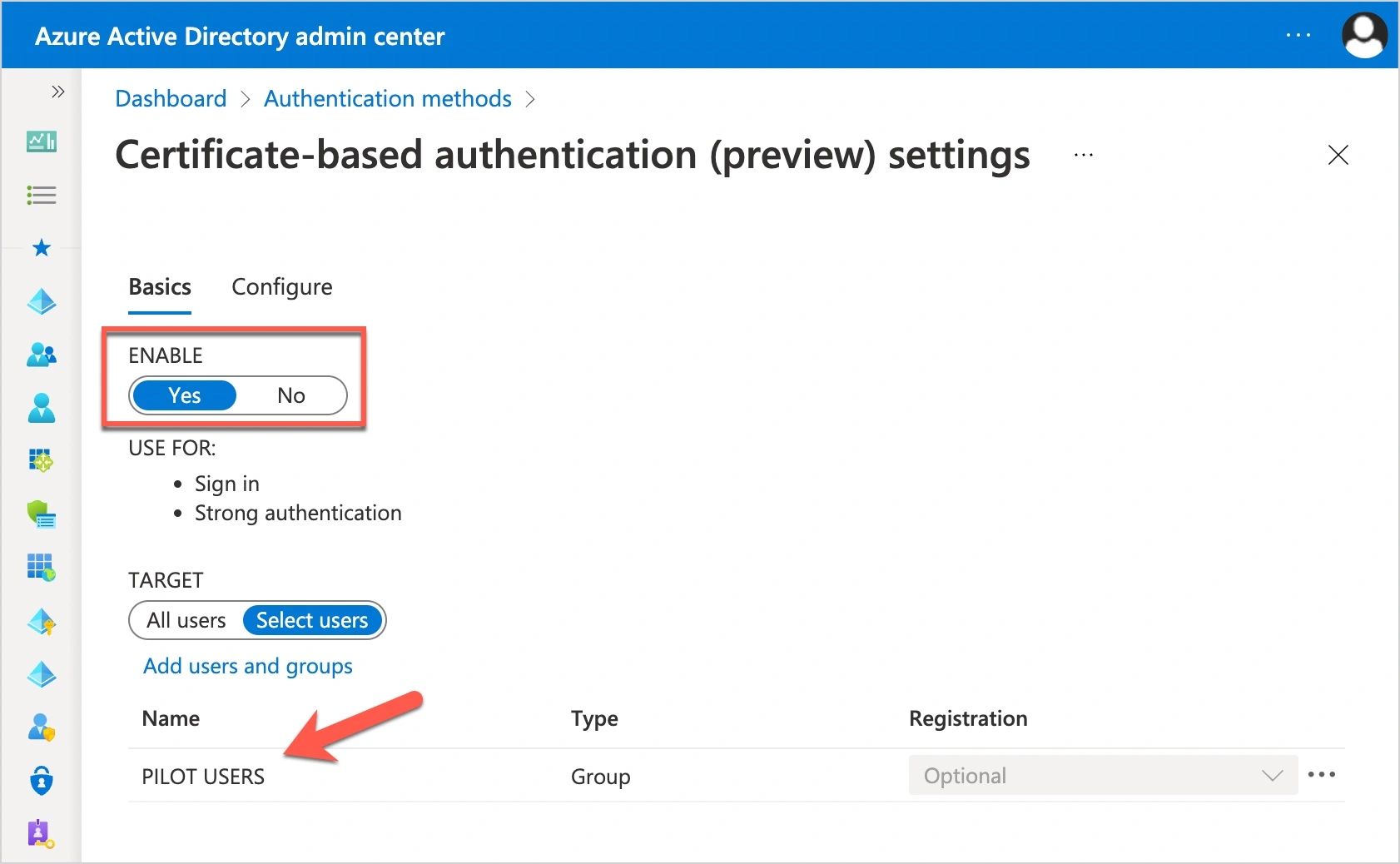The height and width of the screenshot is (864, 1400).
Task: Open All services list icon
Action: point(41,196)
